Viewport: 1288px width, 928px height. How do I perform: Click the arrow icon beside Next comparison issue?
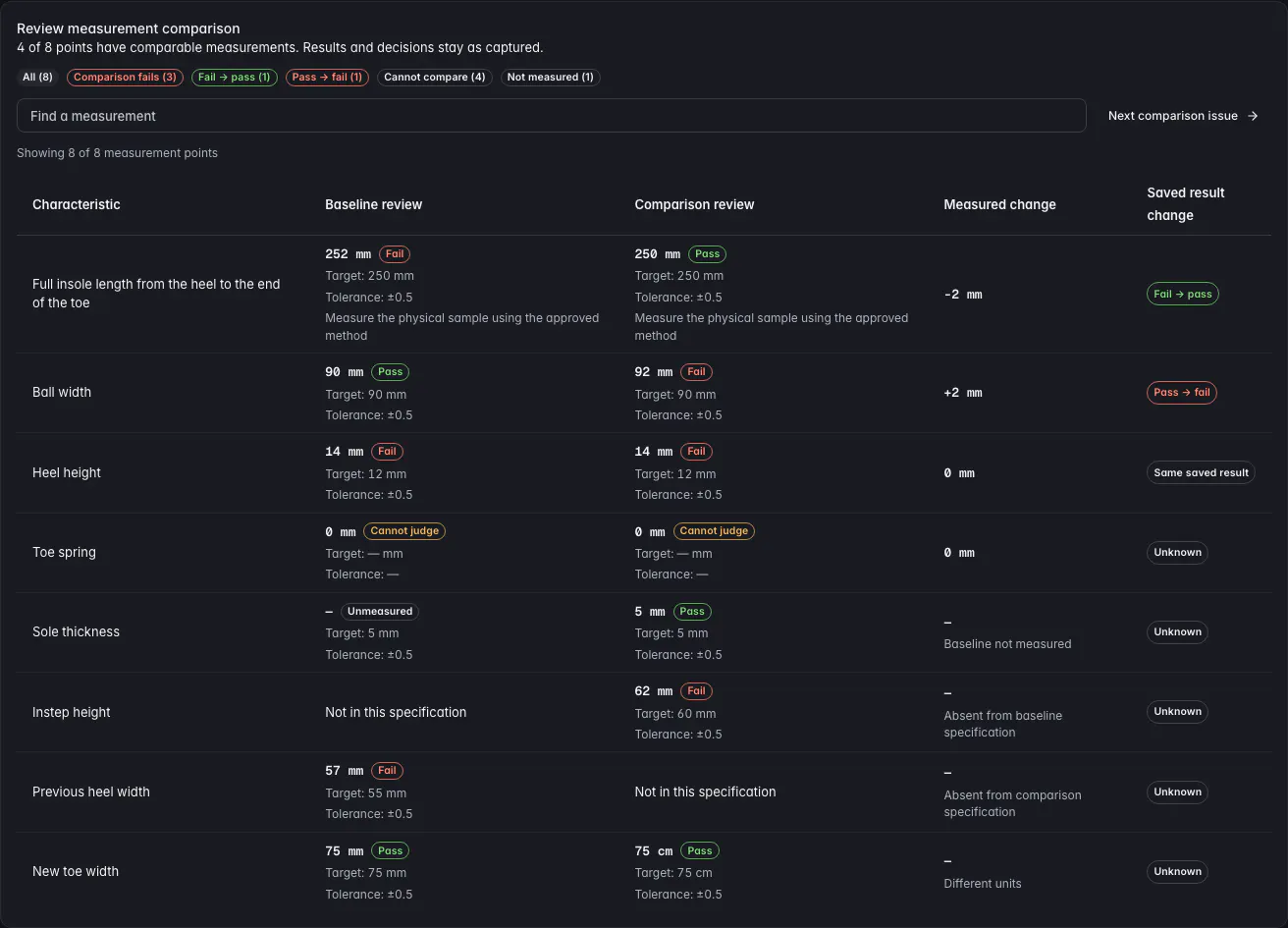[x=1253, y=116]
